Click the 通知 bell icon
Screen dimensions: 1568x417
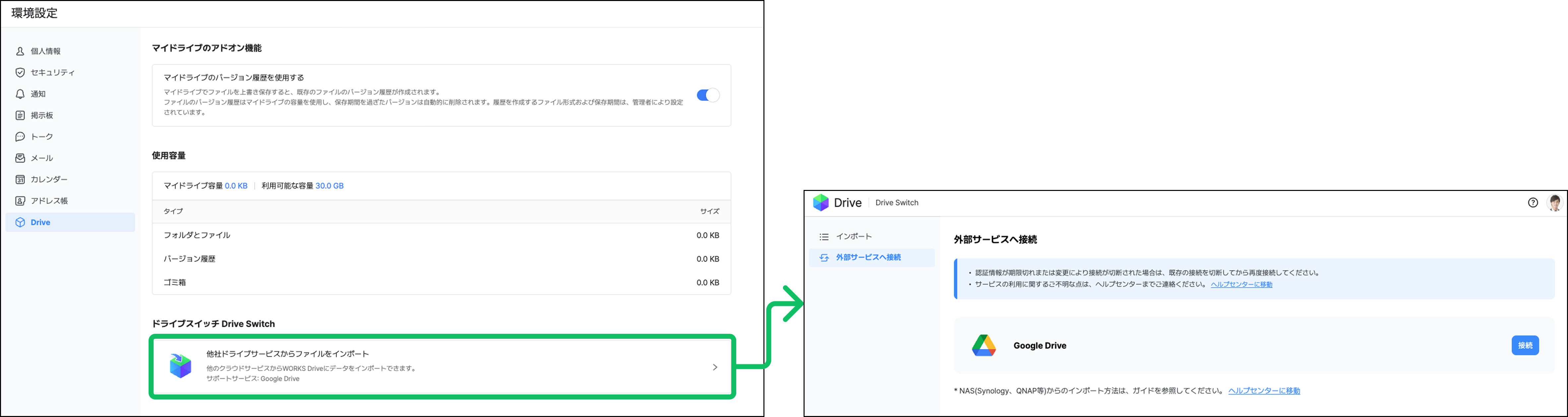pyautogui.click(x=20, y=94)
